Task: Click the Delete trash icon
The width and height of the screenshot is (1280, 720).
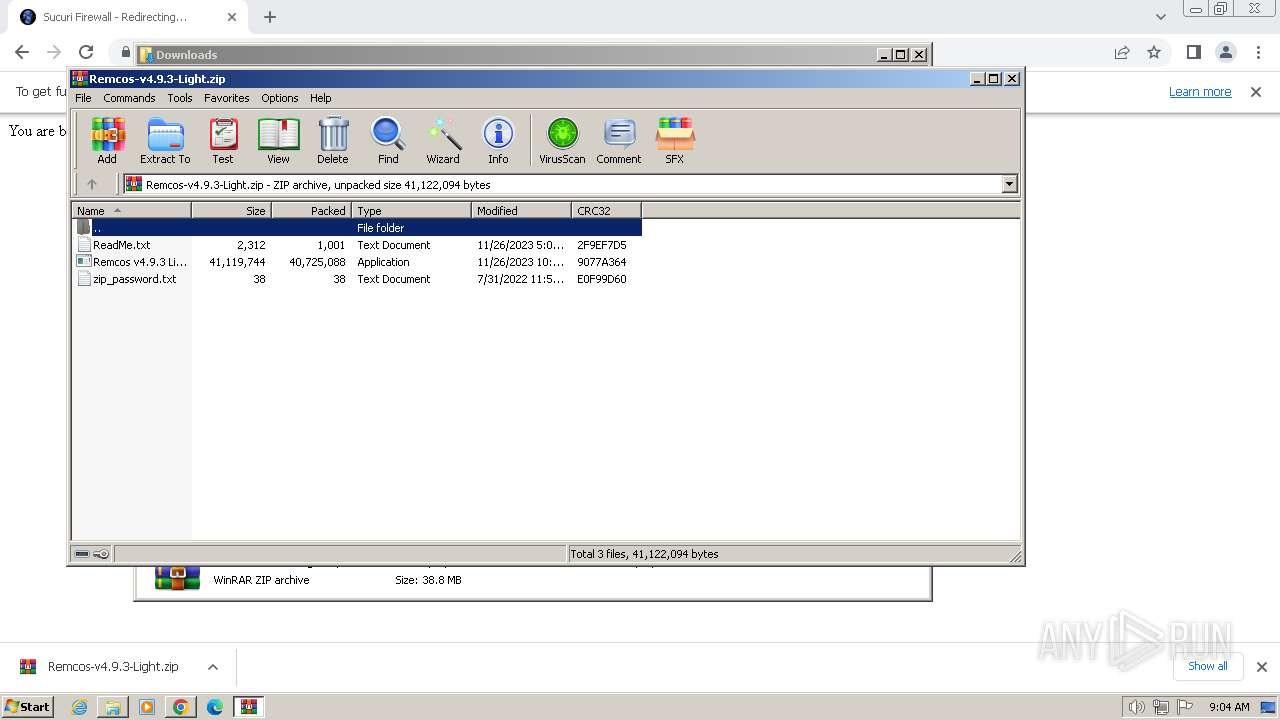Action: pos(333,140)
